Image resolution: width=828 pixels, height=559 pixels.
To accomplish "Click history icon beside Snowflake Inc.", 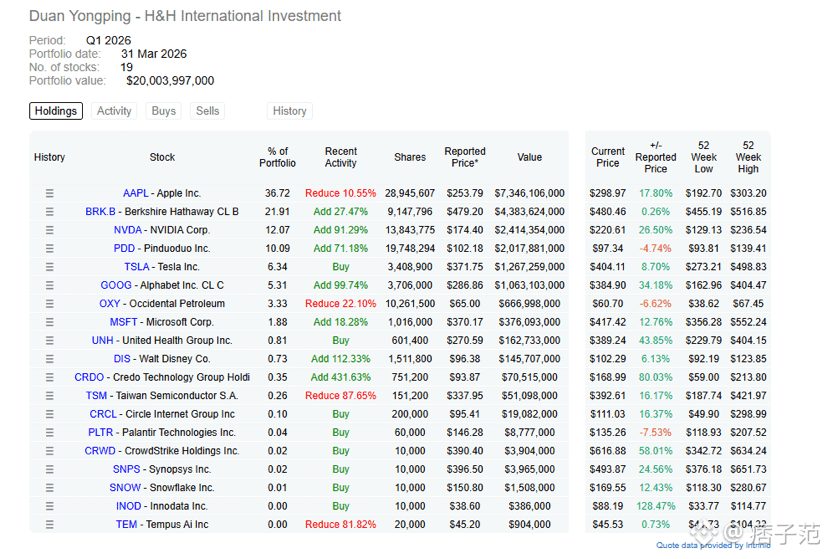I will pos(50,488).
